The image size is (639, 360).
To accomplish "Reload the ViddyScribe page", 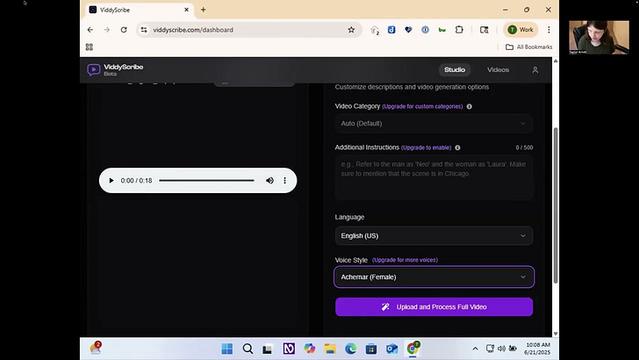I will click(124, 30).
